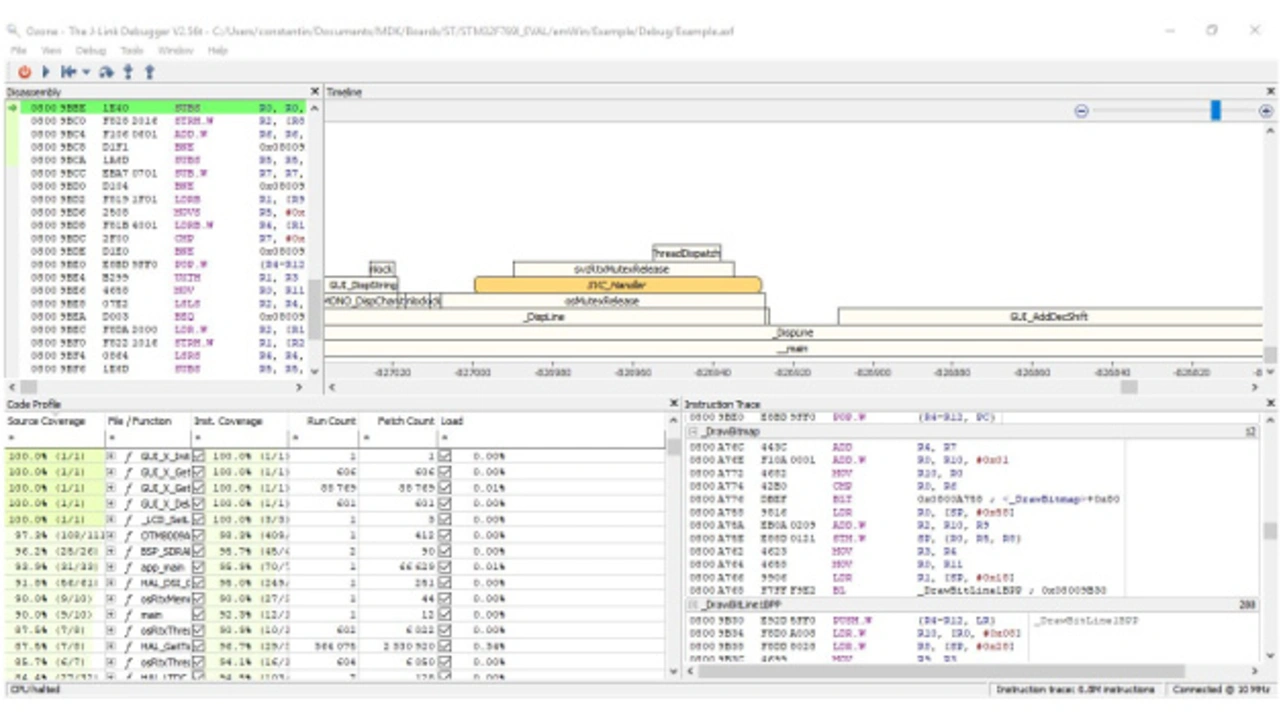The image size is (1280, 721).
Task: Toggle Inst. Coverage checkbox for app_main
Action: pos(198,566)
